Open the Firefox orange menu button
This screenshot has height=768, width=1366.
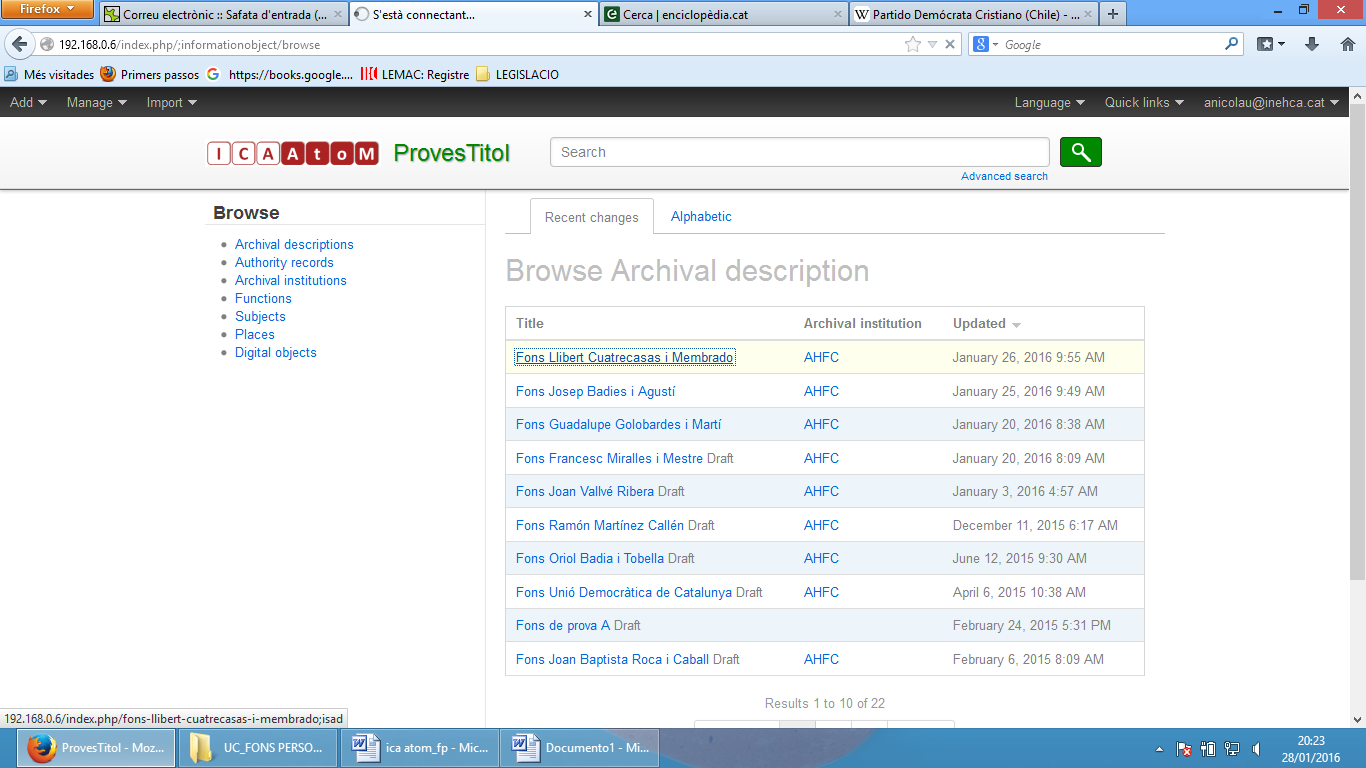[x=48, y=10]
